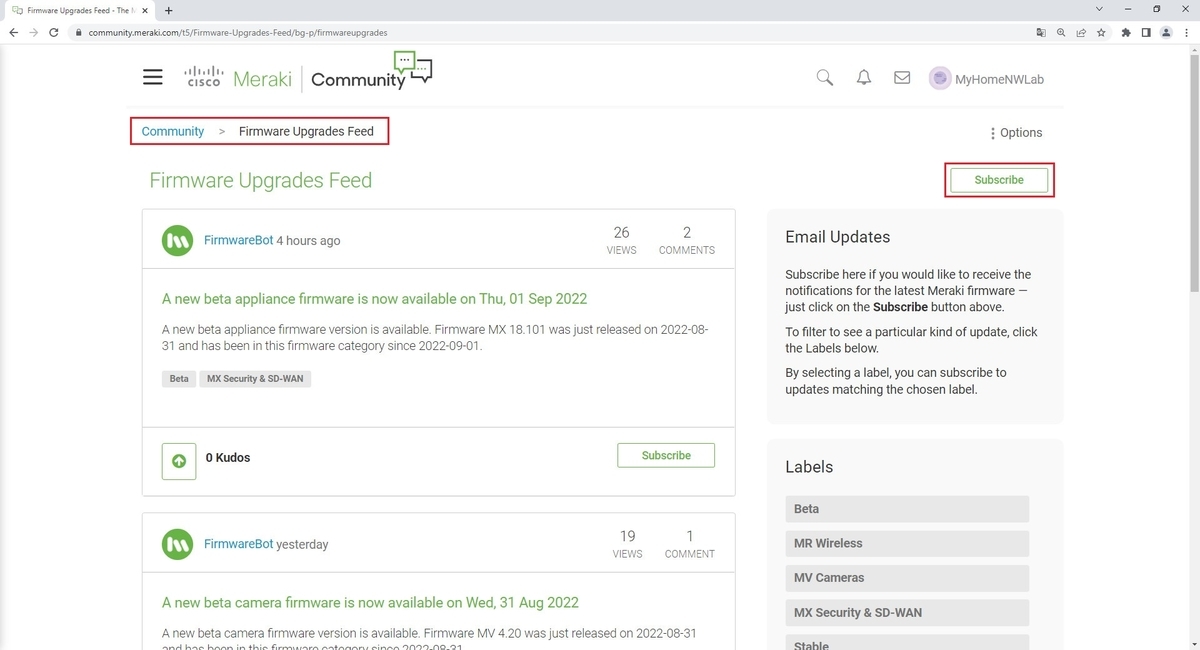The width and height of the screenshot is (1200, 650).
Task: Click the MyHomeNWLab username
Action: 999,79
